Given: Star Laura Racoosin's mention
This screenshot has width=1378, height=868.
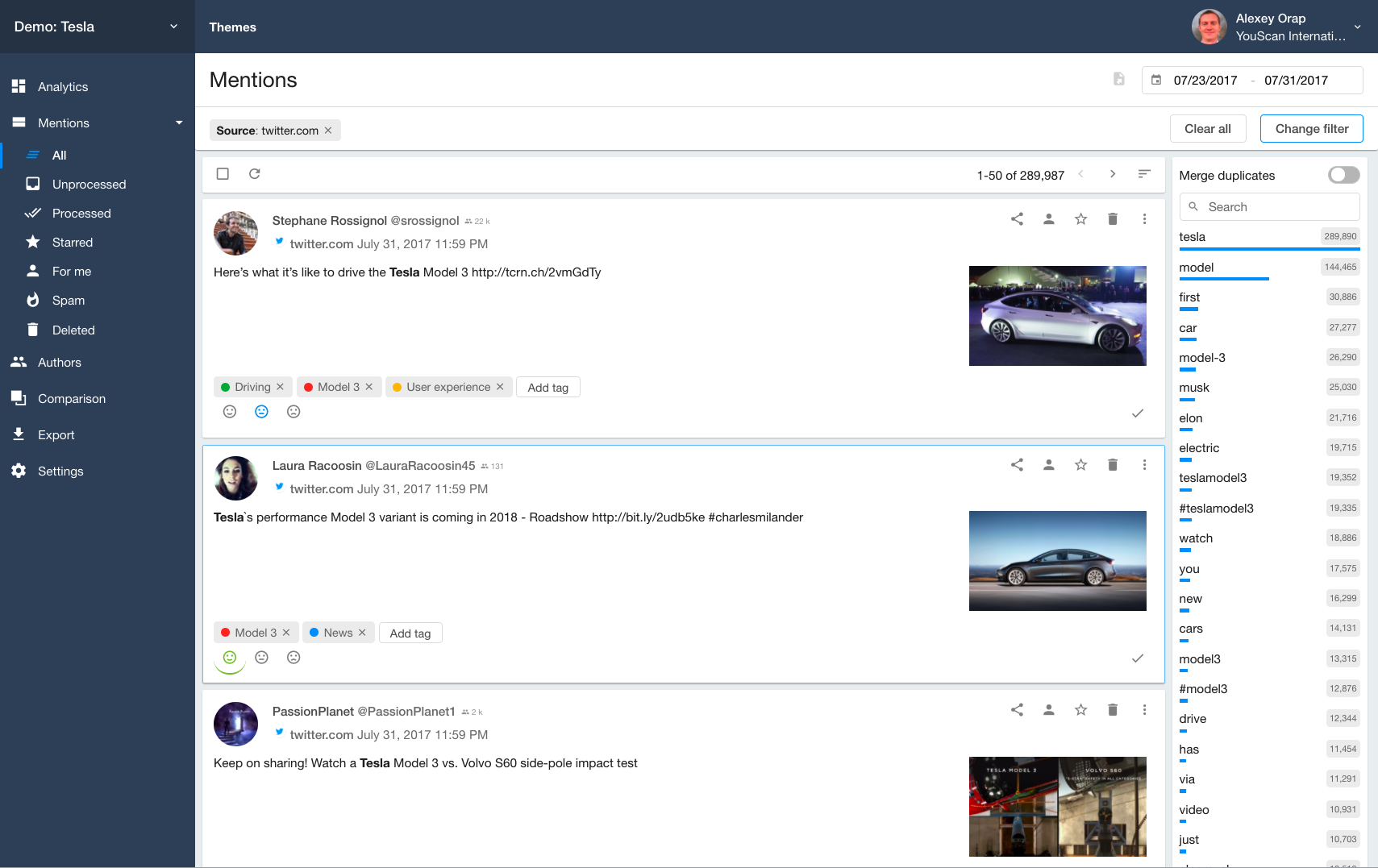Looking at the screenshot, I should pyautogui.click(x=1080, y=464).
